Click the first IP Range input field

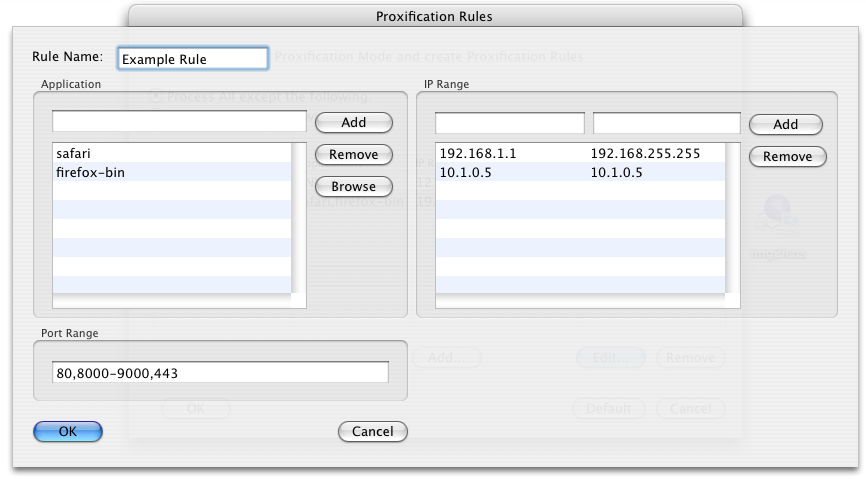pos(509,123)
